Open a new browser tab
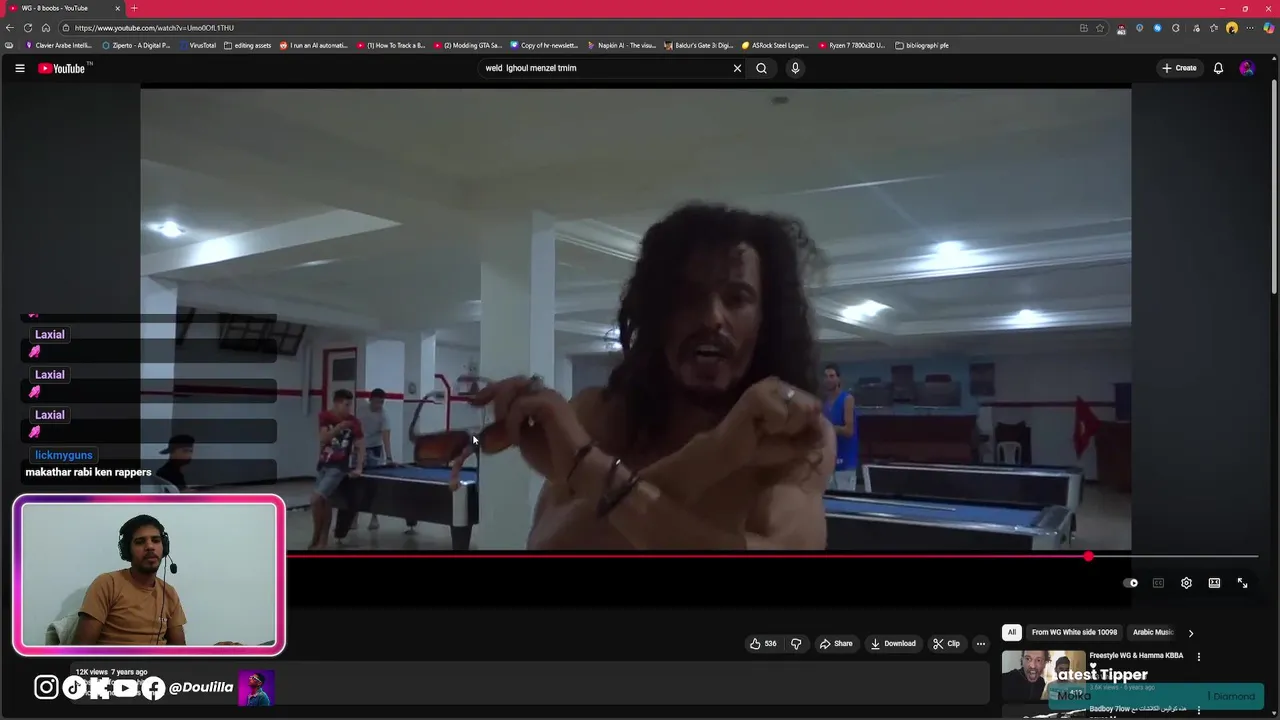 point(134,8)
